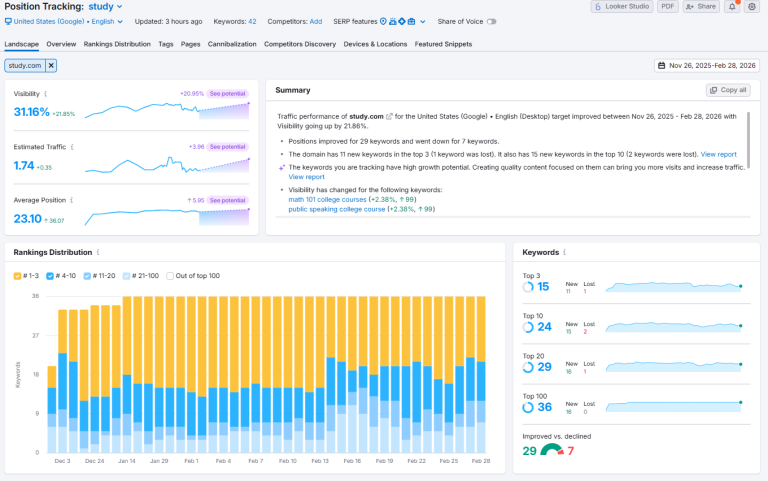The height and width of the screenshot is (481, 768).
Task: Switch to the Rankings Distribution tab
Action: 117,44
